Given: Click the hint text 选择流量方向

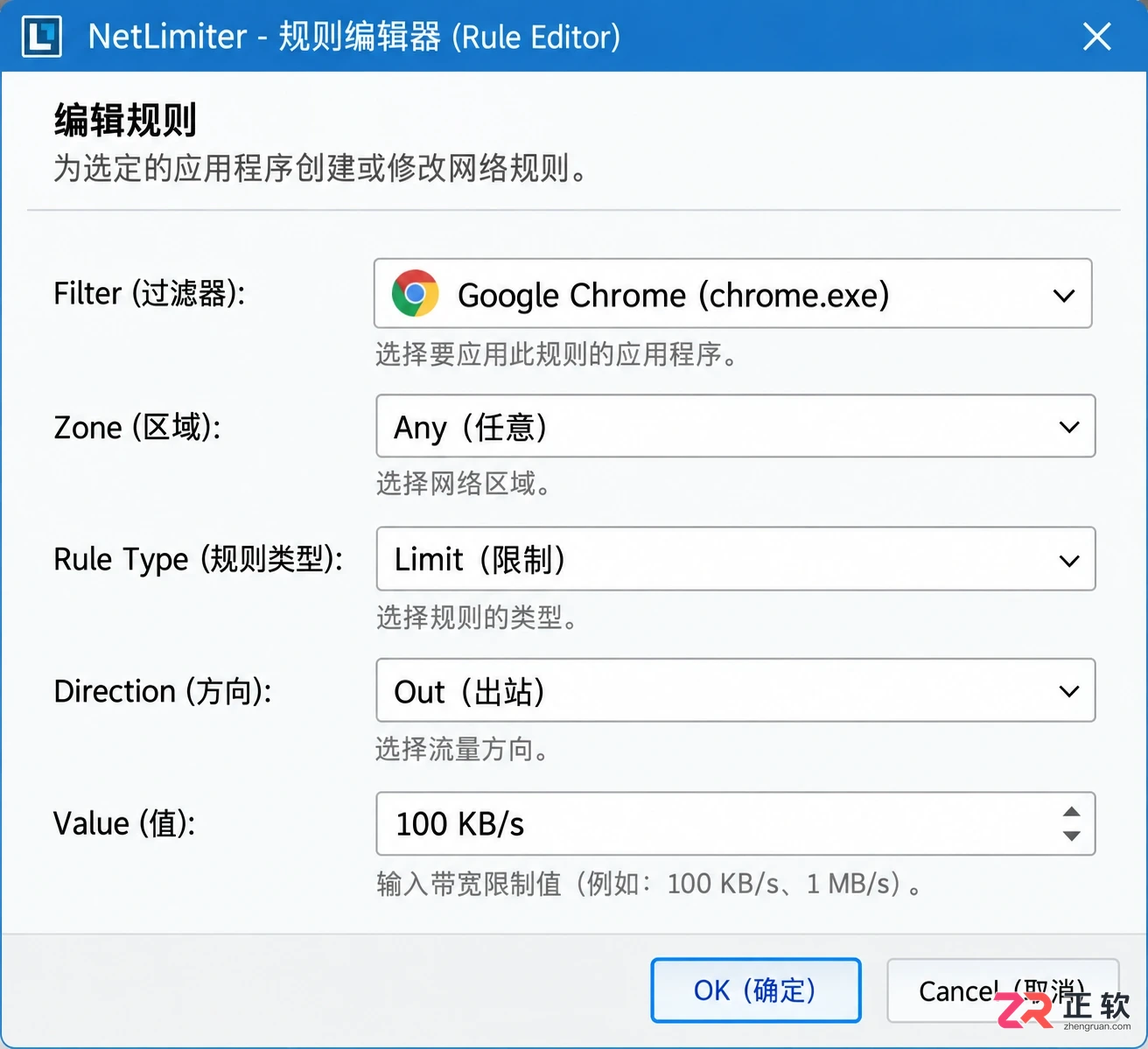Looking at the screenshot, I should (463, 749).
